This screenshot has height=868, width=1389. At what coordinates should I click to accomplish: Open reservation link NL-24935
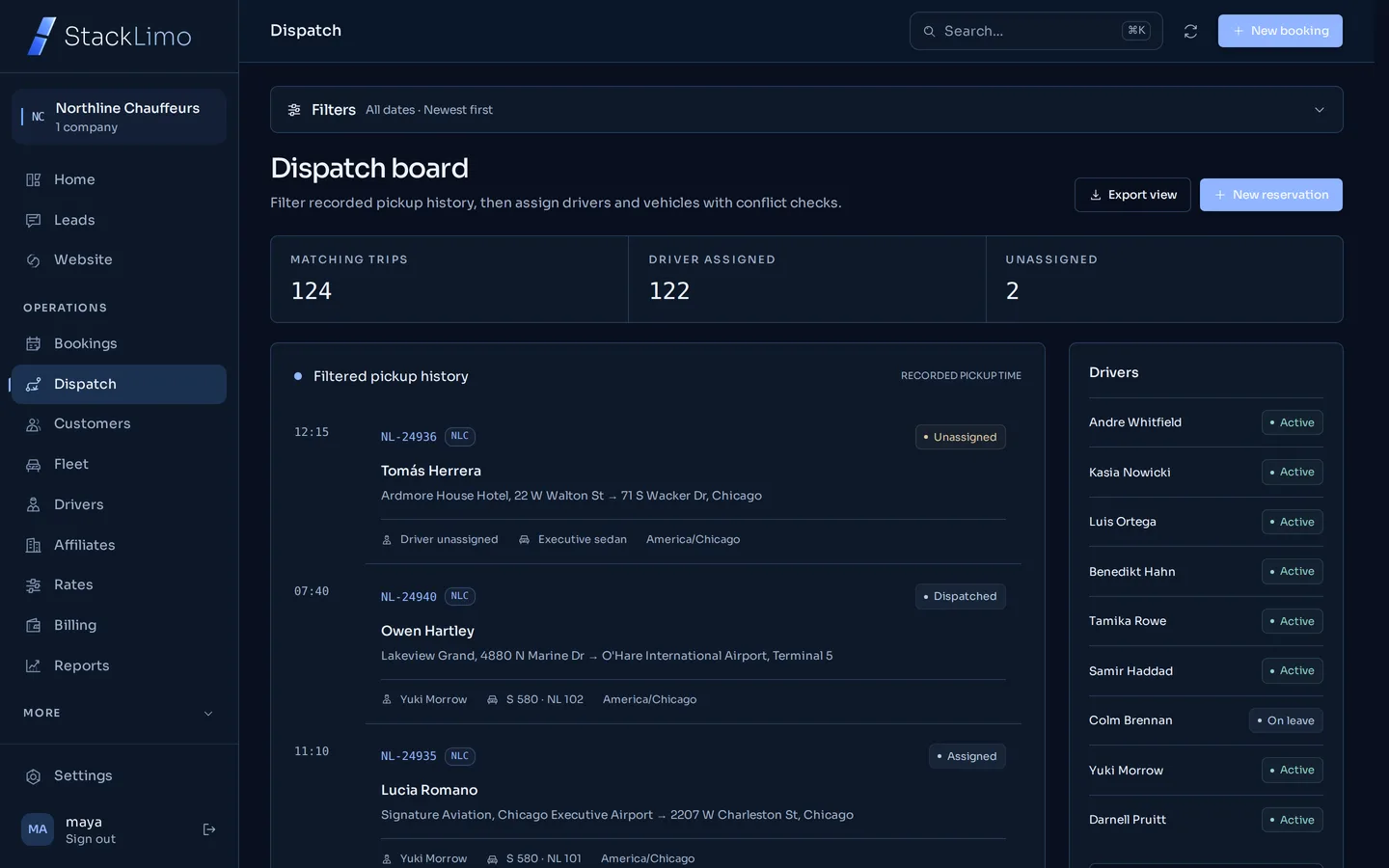[x=409, y=756]
